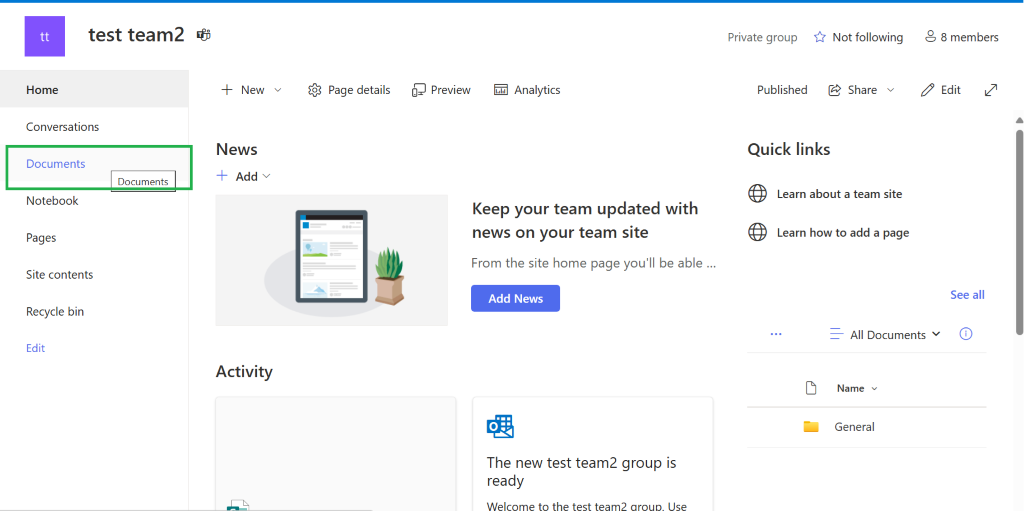This screenshot has height=511, width=1024.
Task: Click the Edit link under left navigation
Action: 35,348
